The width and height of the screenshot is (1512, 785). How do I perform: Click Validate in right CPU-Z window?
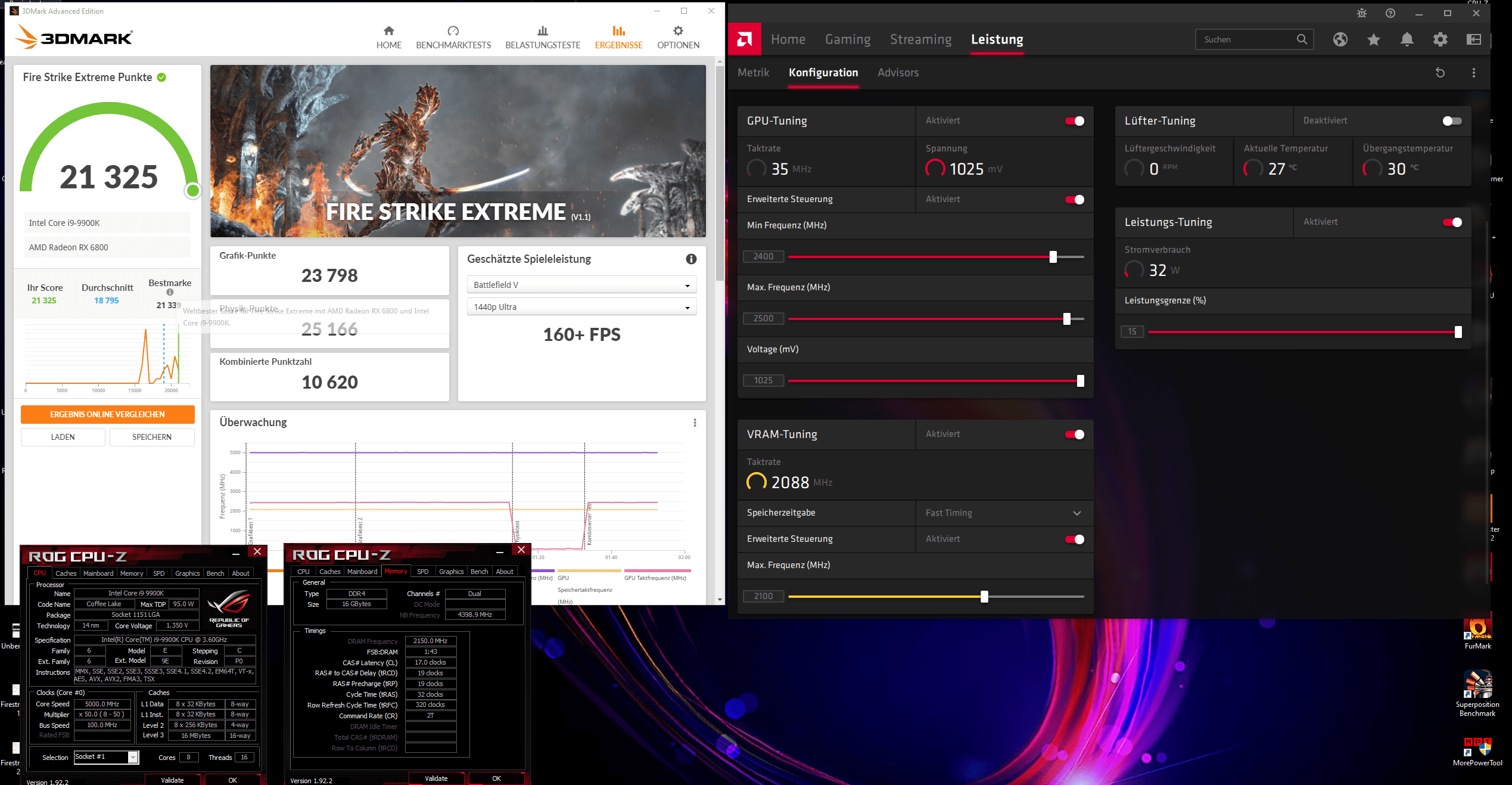tap(436, 778)
